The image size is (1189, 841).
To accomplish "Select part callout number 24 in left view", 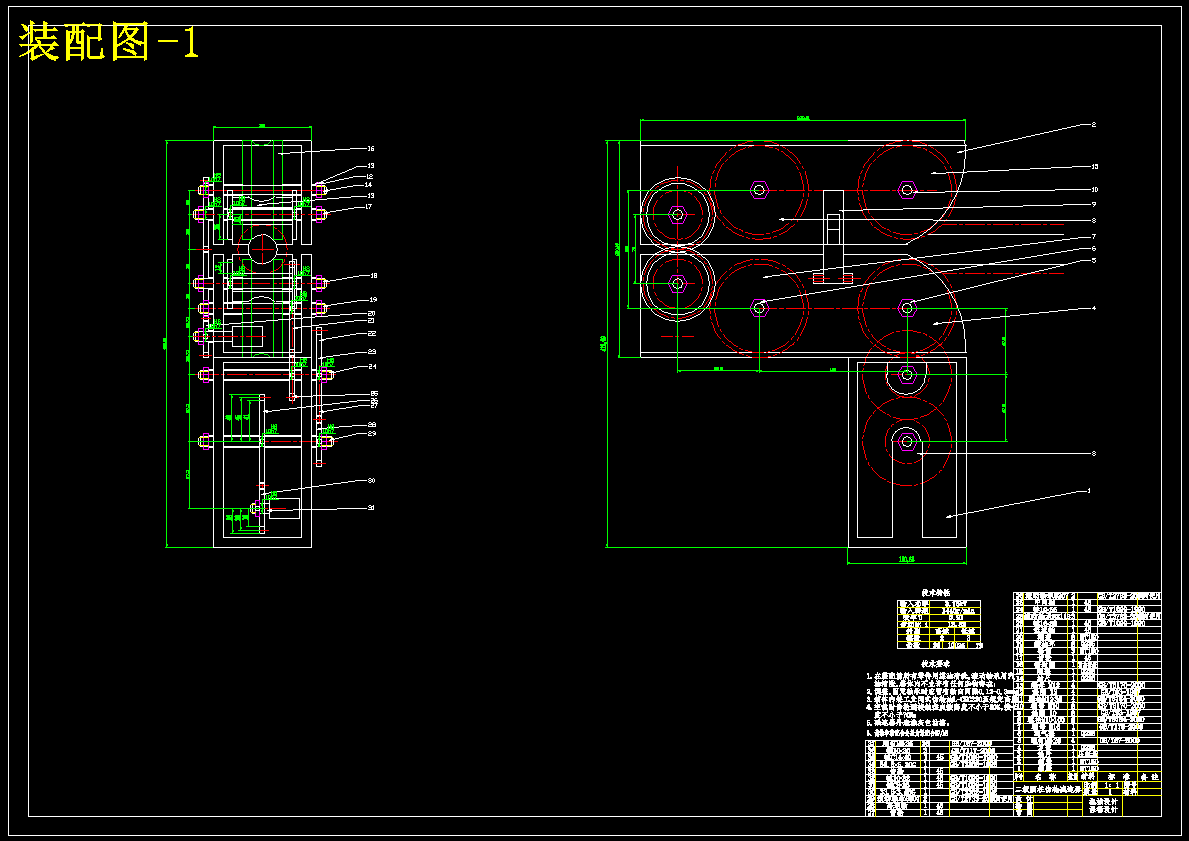I will [x=372, y=366].
